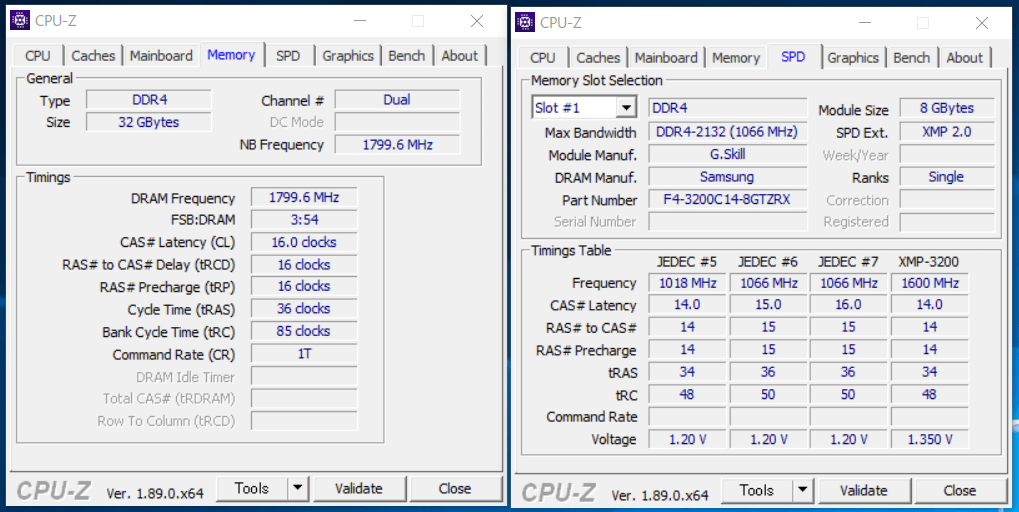Click Max Bandwidth DDR4-2132 (1066 MHz)

coord(728,132)
